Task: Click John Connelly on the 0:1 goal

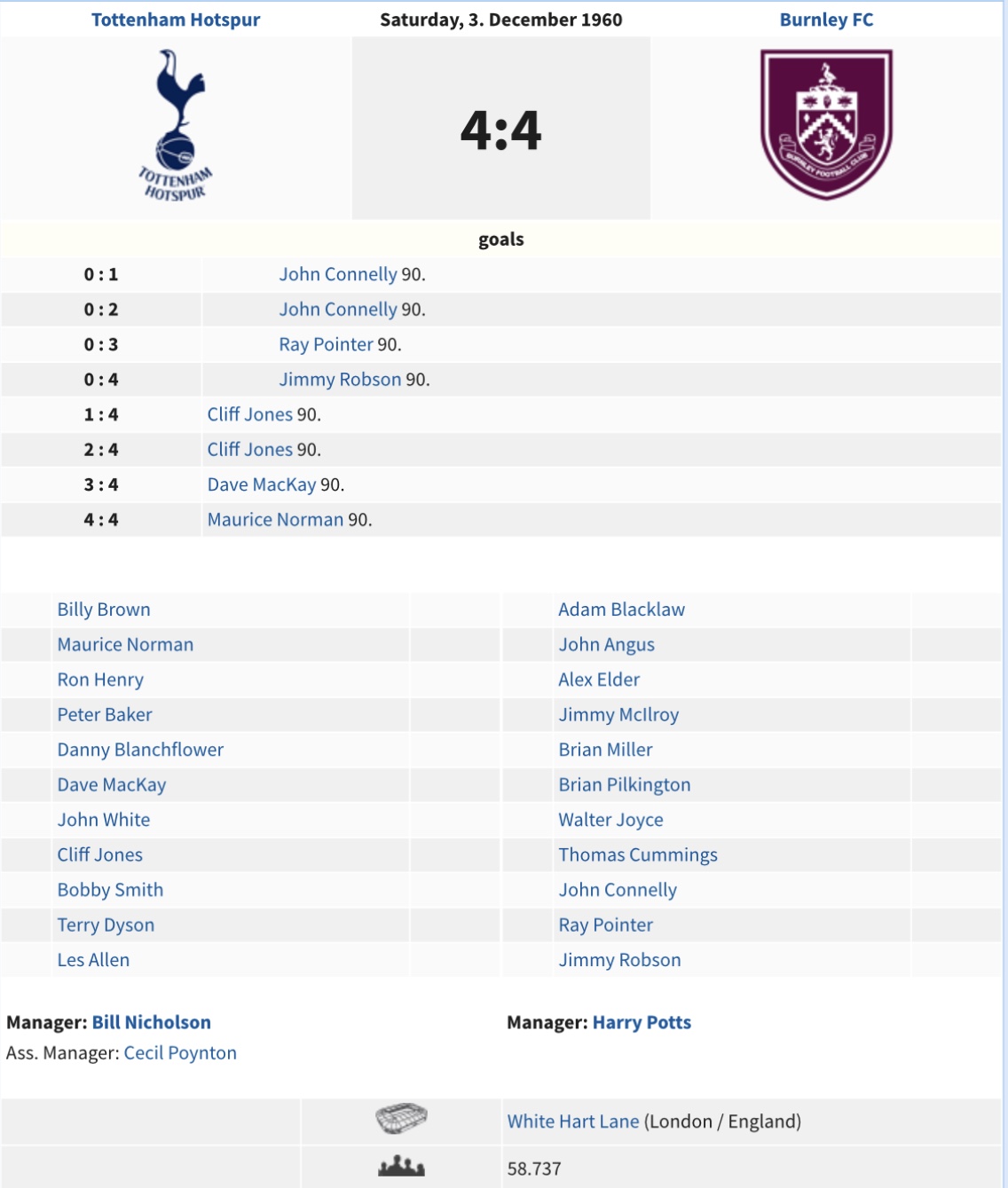Action: 338,274
